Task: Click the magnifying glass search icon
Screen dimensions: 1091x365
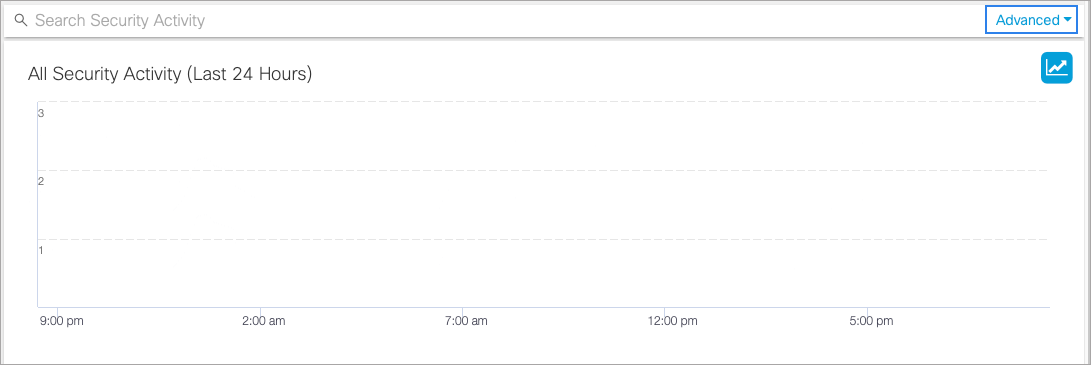Action: click(21, 20)
